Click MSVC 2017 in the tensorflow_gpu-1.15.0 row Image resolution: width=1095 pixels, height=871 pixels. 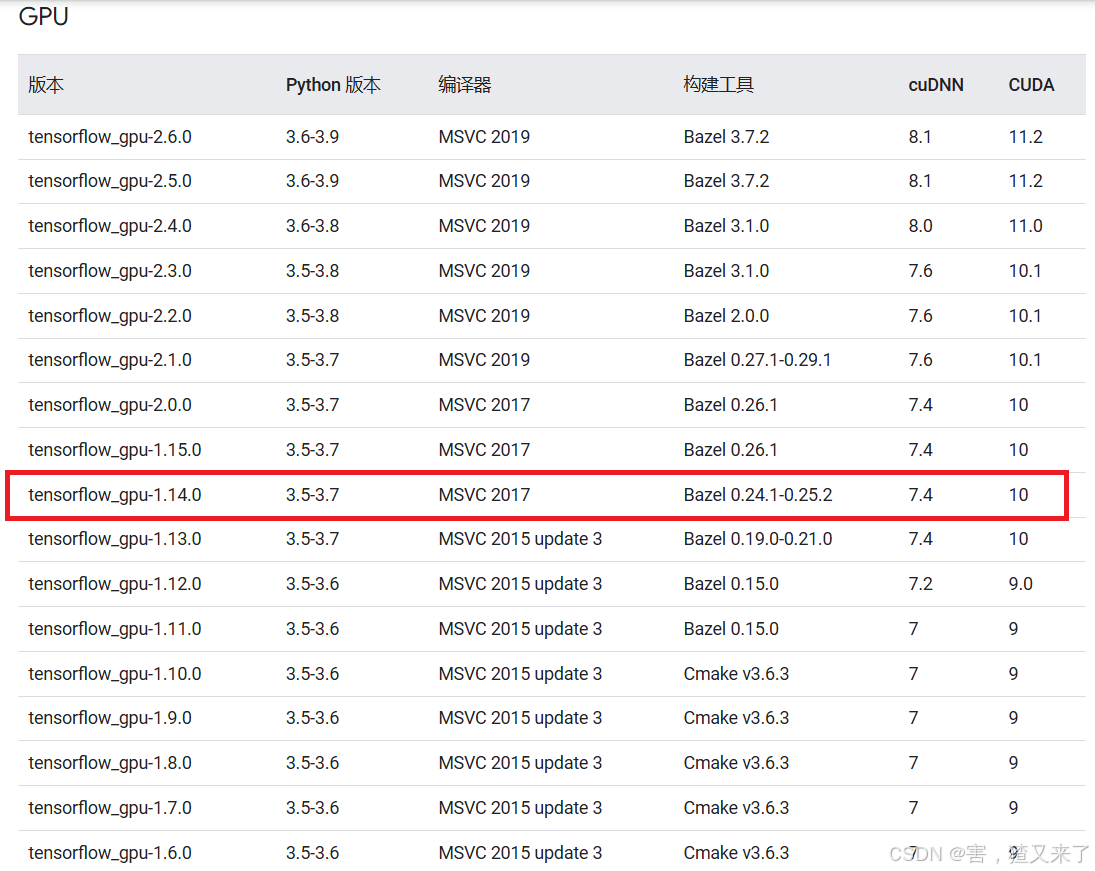484,450
